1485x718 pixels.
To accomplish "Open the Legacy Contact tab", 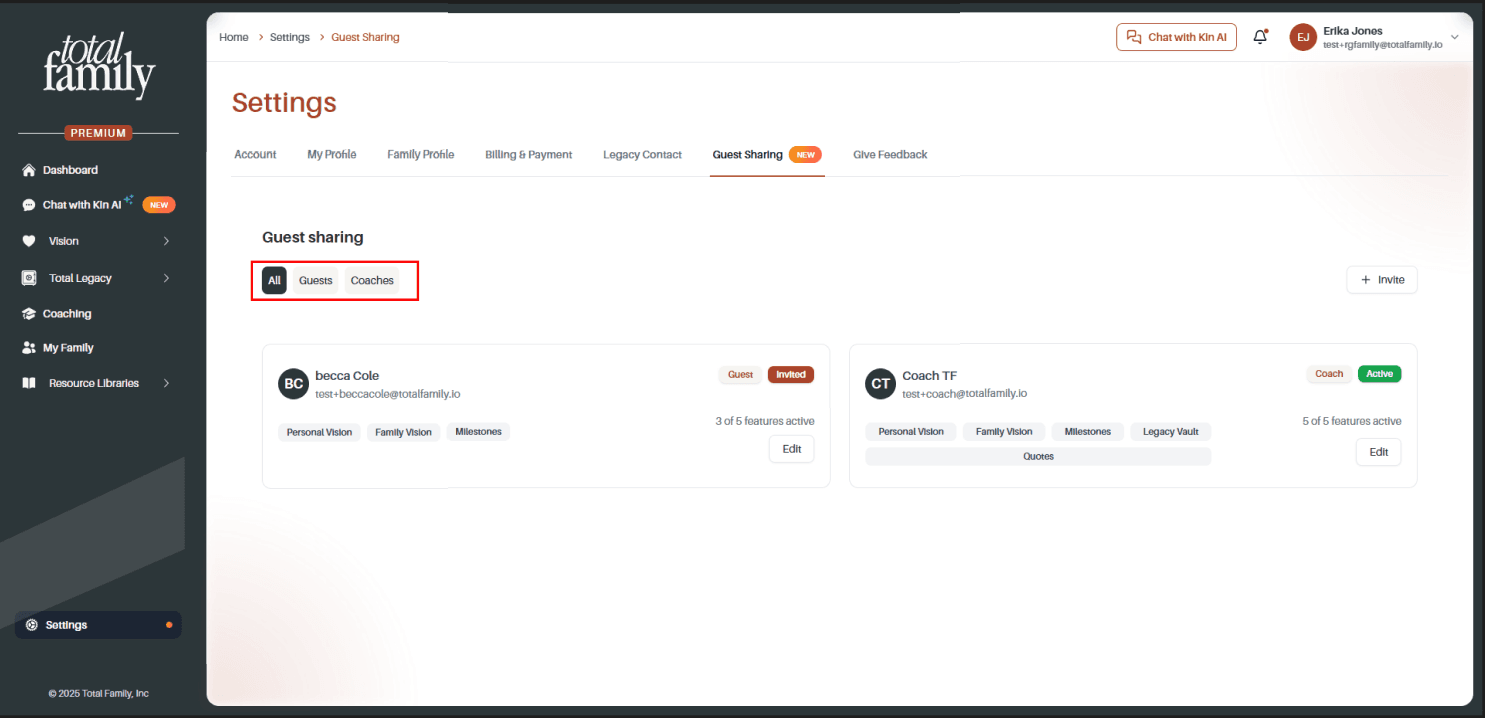I will click(642, 155).
